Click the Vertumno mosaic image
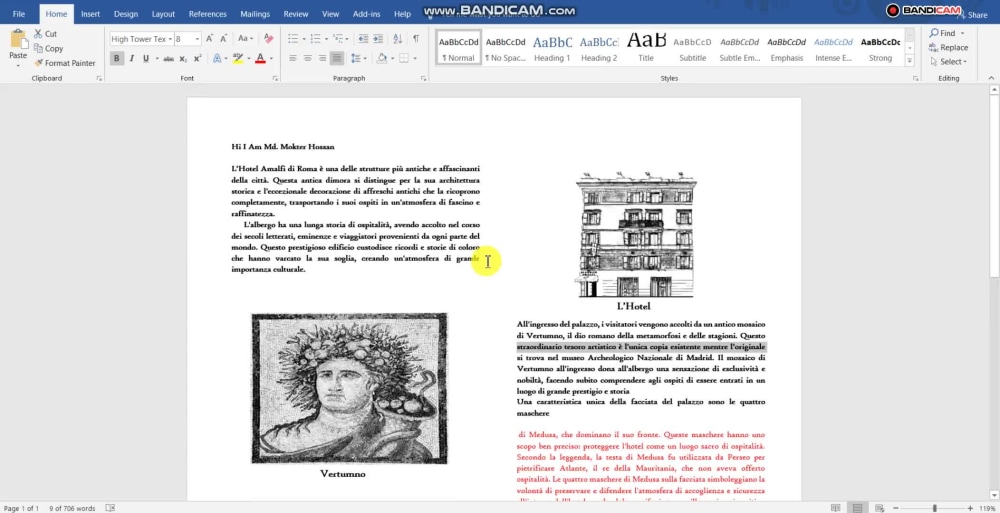This screenshot has height=513, width=1000. pos(349,389)
